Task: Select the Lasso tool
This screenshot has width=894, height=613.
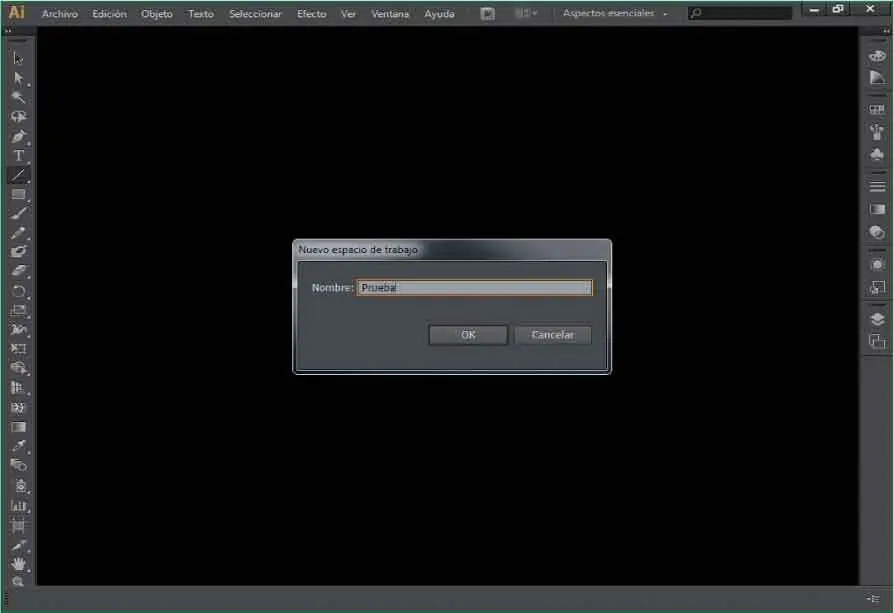Action: coord(18,116)
